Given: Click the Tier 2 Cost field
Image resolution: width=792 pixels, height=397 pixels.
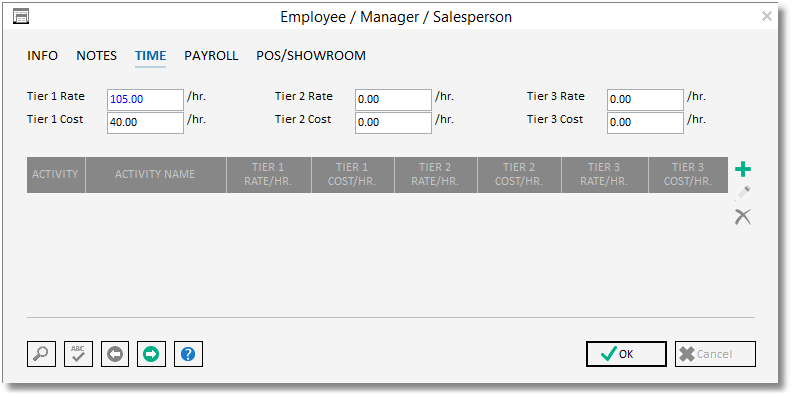Looking at the screenshot, I should tap(393, 123).
